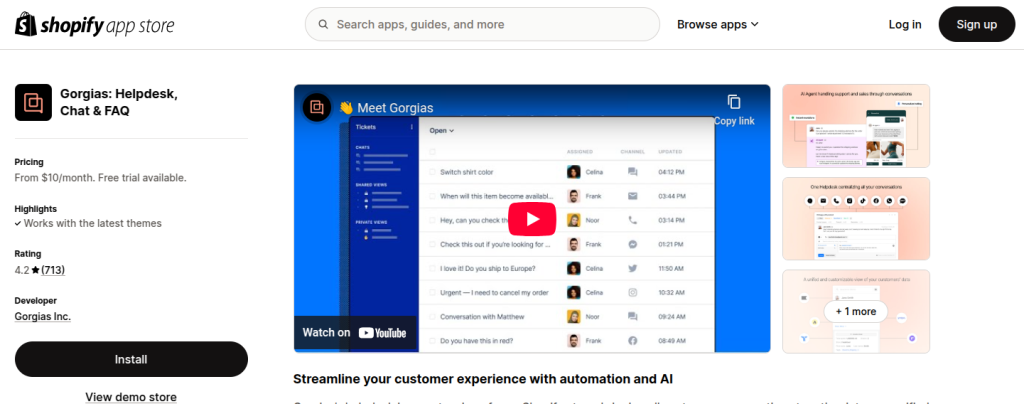Open One Helpdesk screenshot thumbnail
Image resolution: width=1024 pixels, height=404 pixels.
coord(856,219)
